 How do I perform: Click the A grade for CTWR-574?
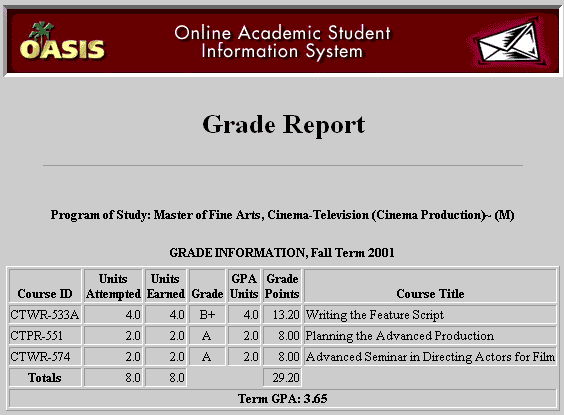click(207, 356)
